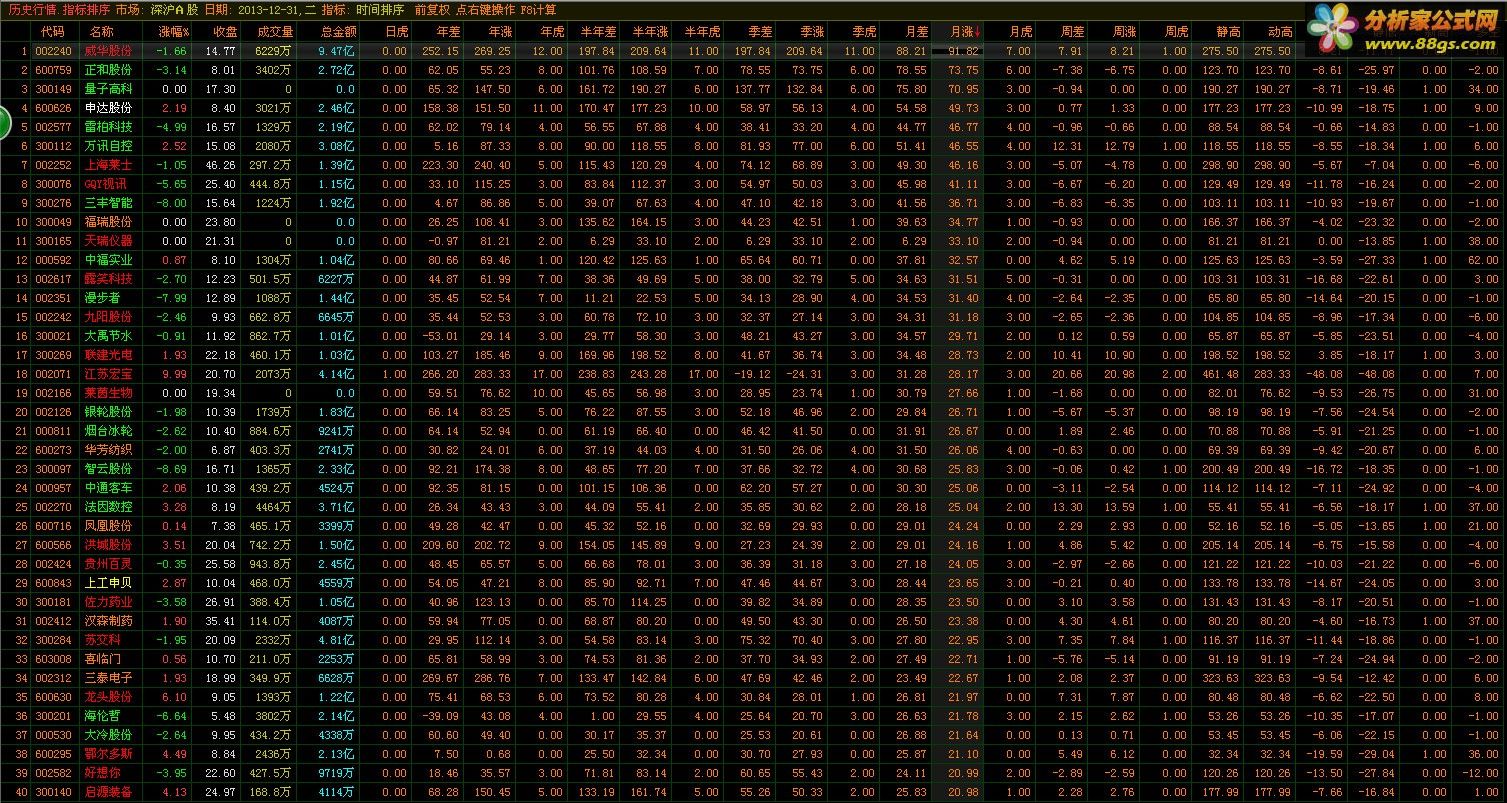
Task: Select stock row 大禹节水
Action: 753,336
